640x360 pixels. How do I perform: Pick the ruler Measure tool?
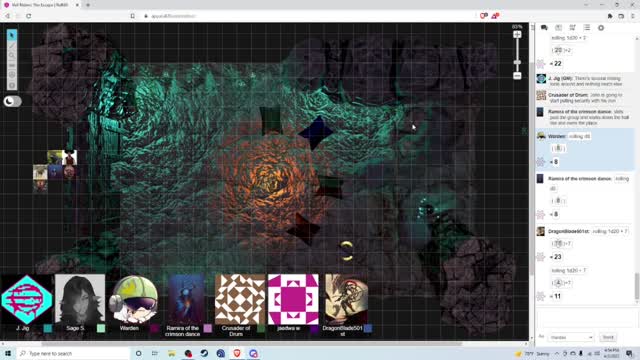click(x=12, y=65)
